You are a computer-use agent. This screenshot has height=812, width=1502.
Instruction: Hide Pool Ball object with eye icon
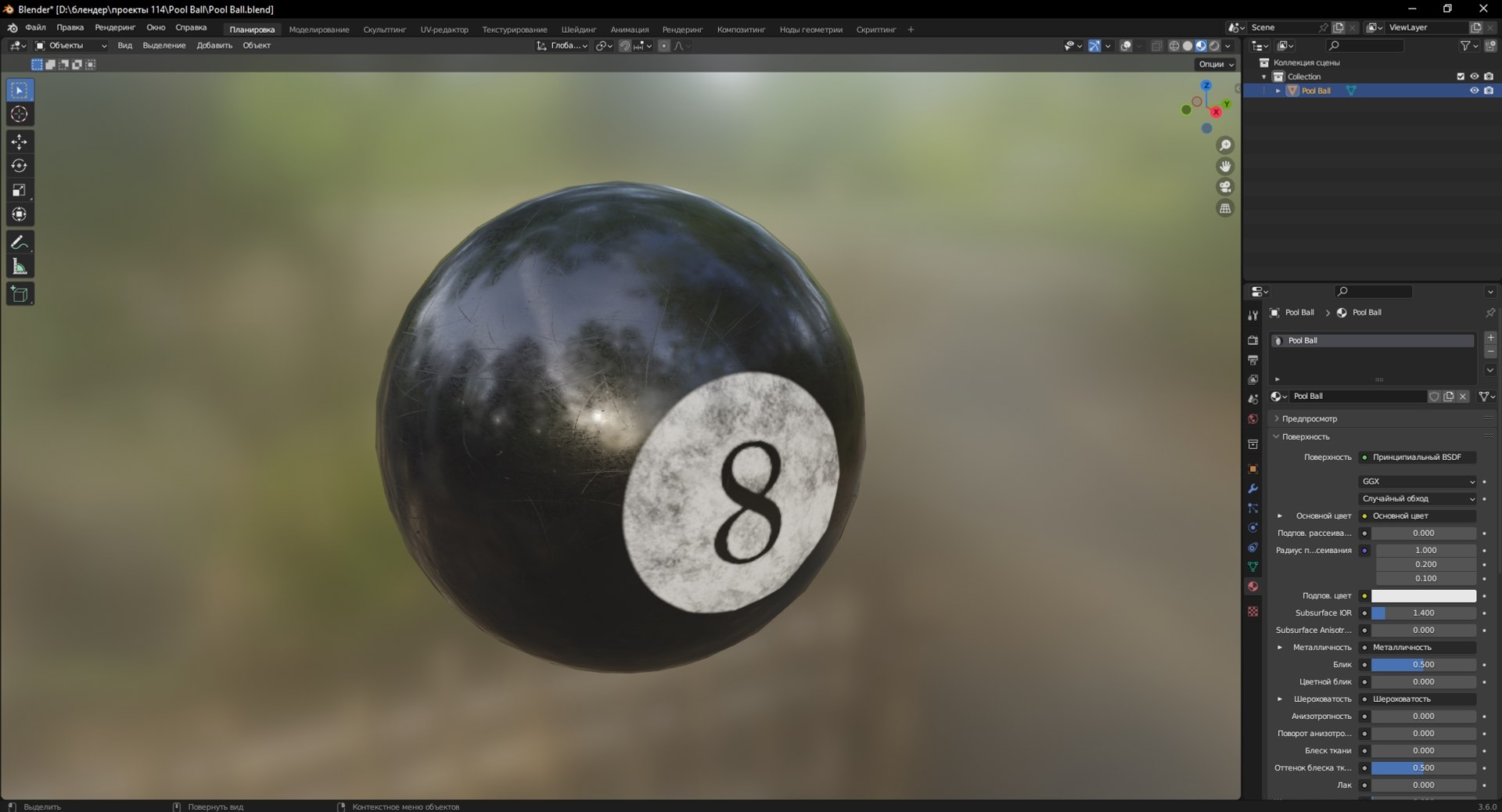(x=1474, y=91)
